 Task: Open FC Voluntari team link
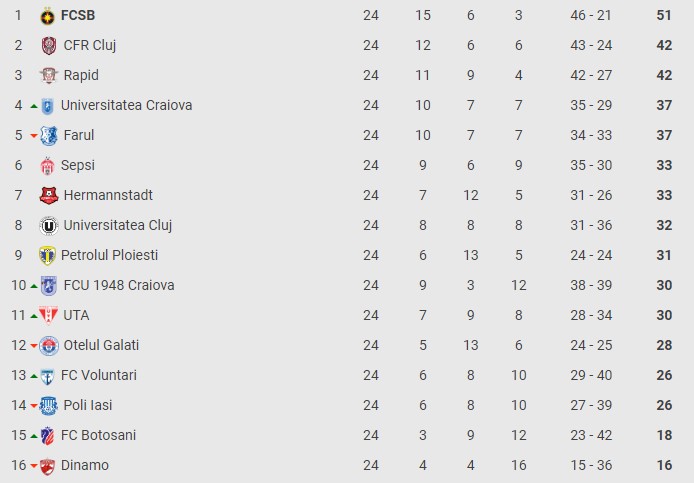[x=99, y=375]
